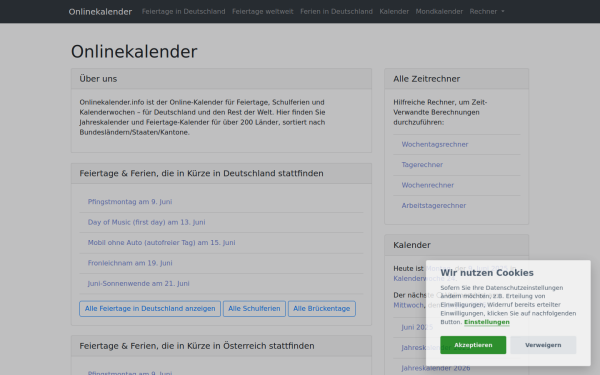
Task: Open Ferien in Deutschland menu item
Action: tap(336, 11)
